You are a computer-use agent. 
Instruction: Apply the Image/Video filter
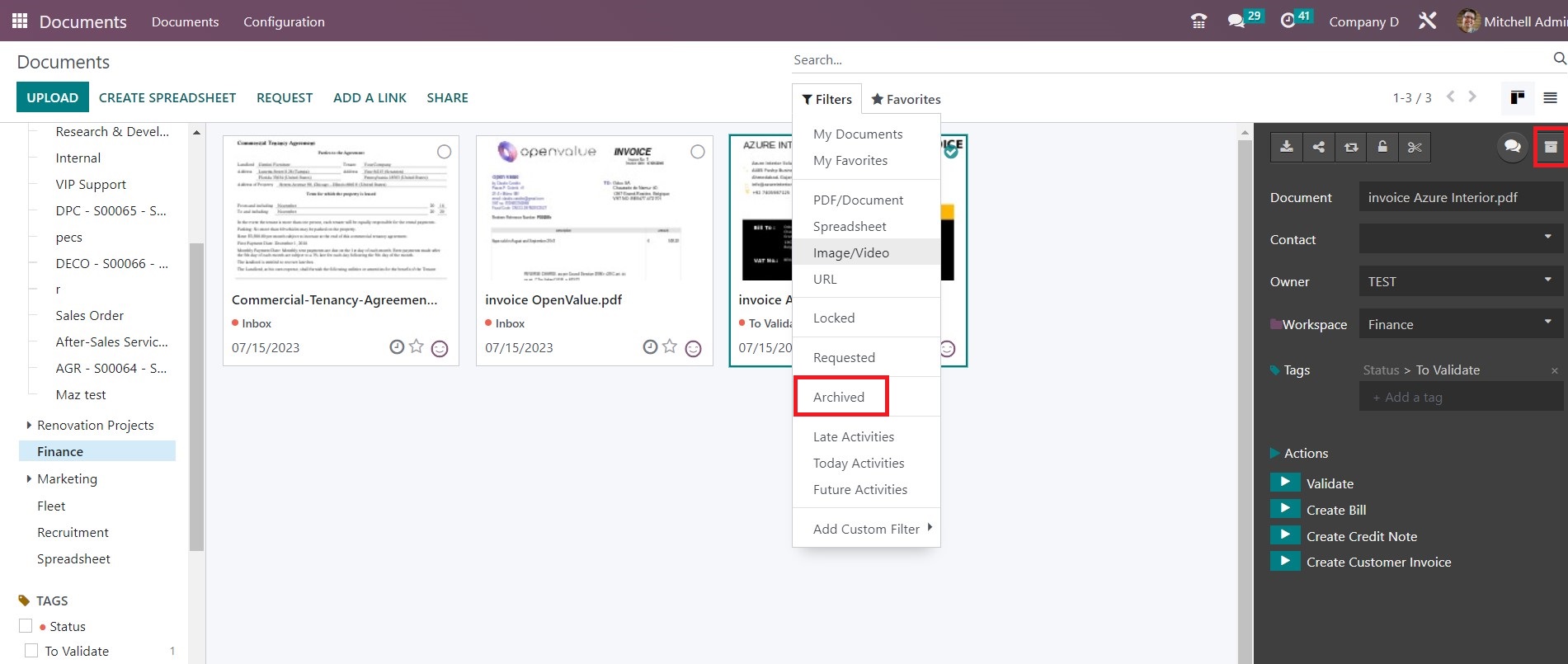866,252
